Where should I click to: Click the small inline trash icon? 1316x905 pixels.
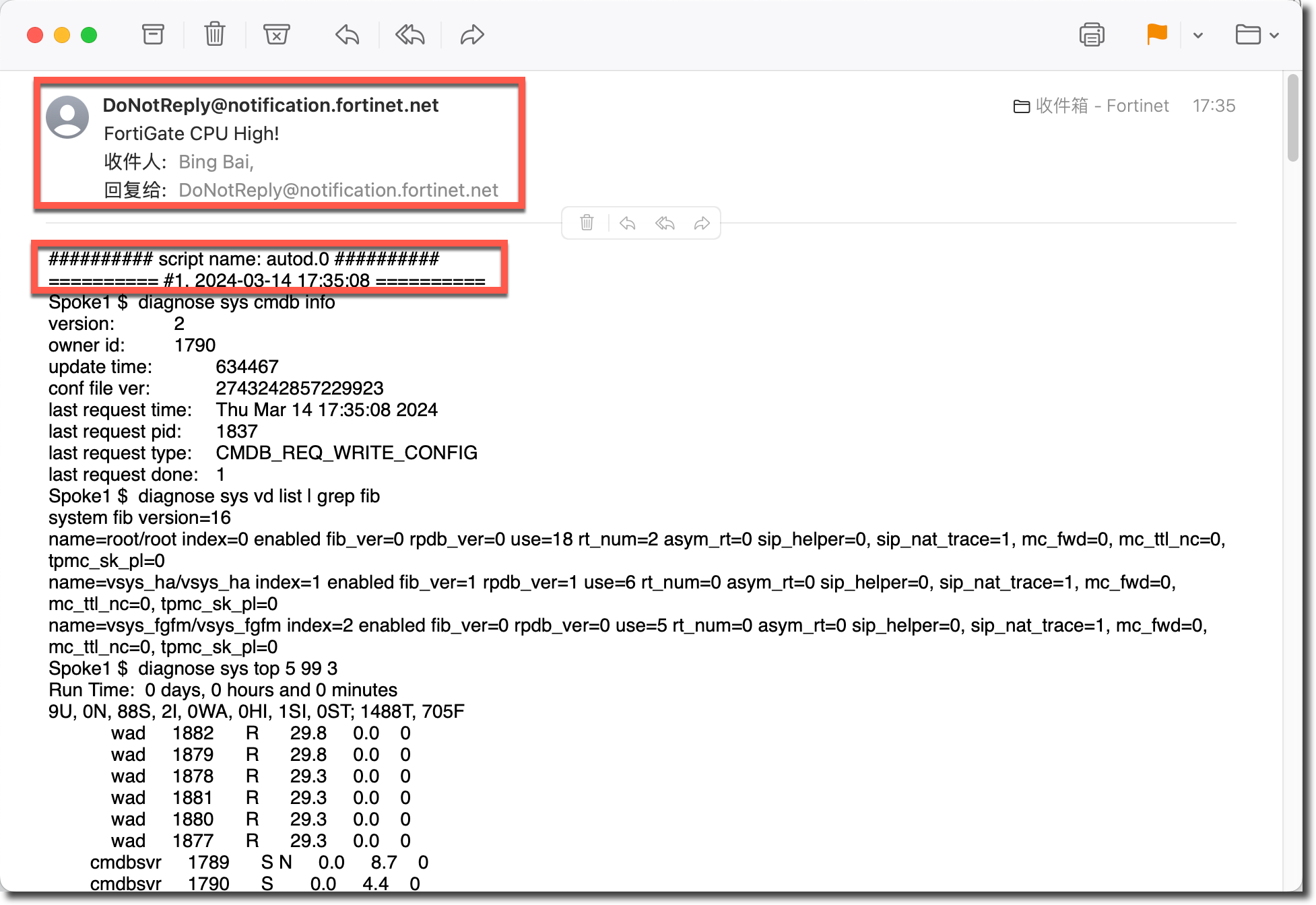coord(587,223)
